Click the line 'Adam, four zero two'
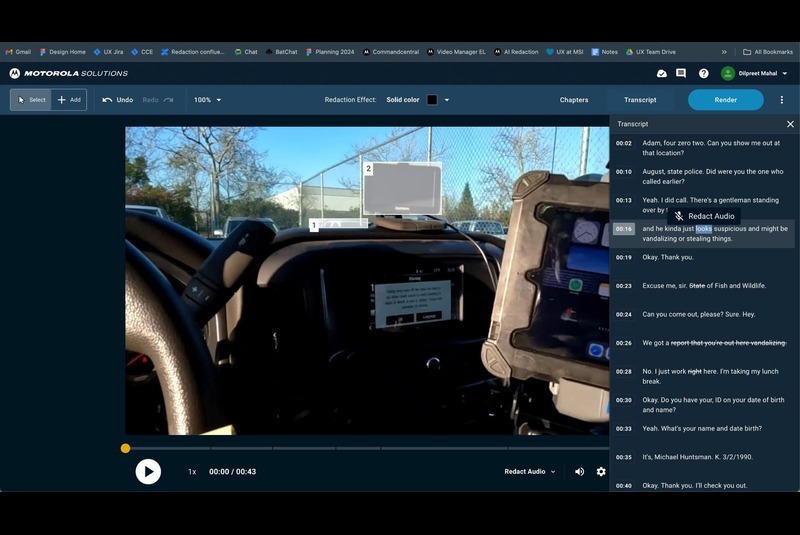This screenshot has height=535, width=800. coord(711,148)
